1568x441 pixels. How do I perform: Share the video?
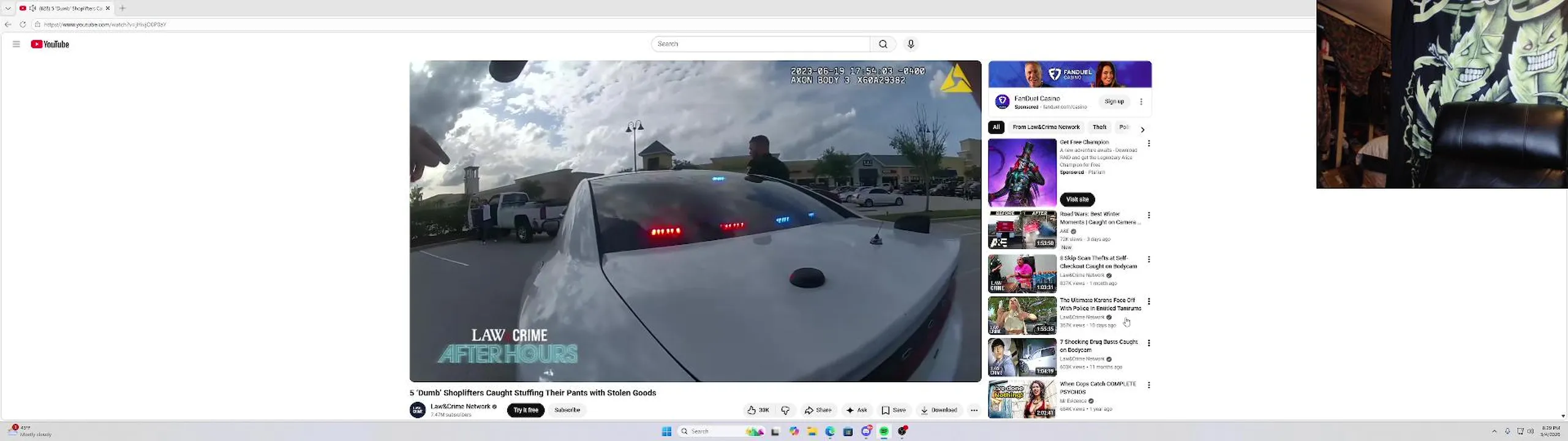pyautogui.click(x=818, y=410)
